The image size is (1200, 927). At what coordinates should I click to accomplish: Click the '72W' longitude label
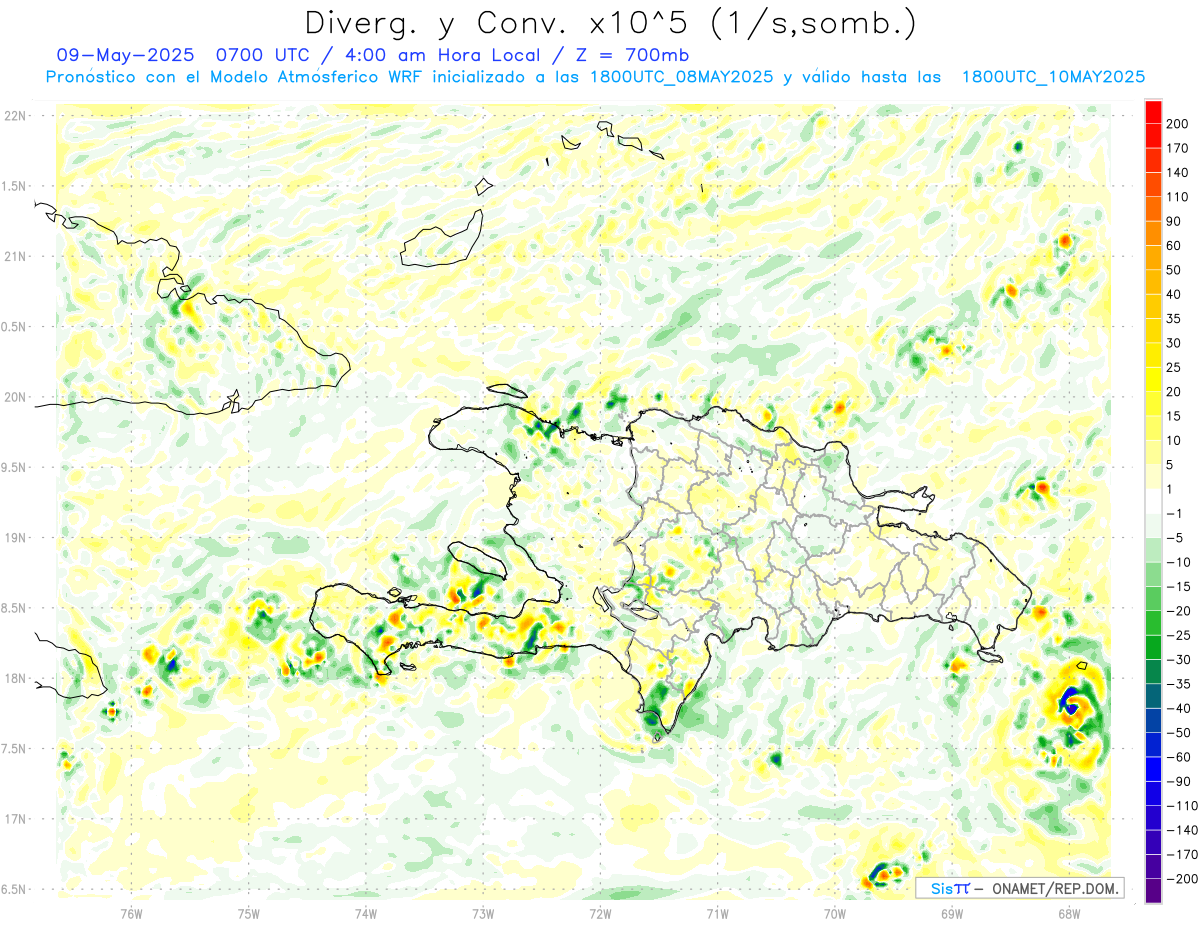[x=600, y=914]
